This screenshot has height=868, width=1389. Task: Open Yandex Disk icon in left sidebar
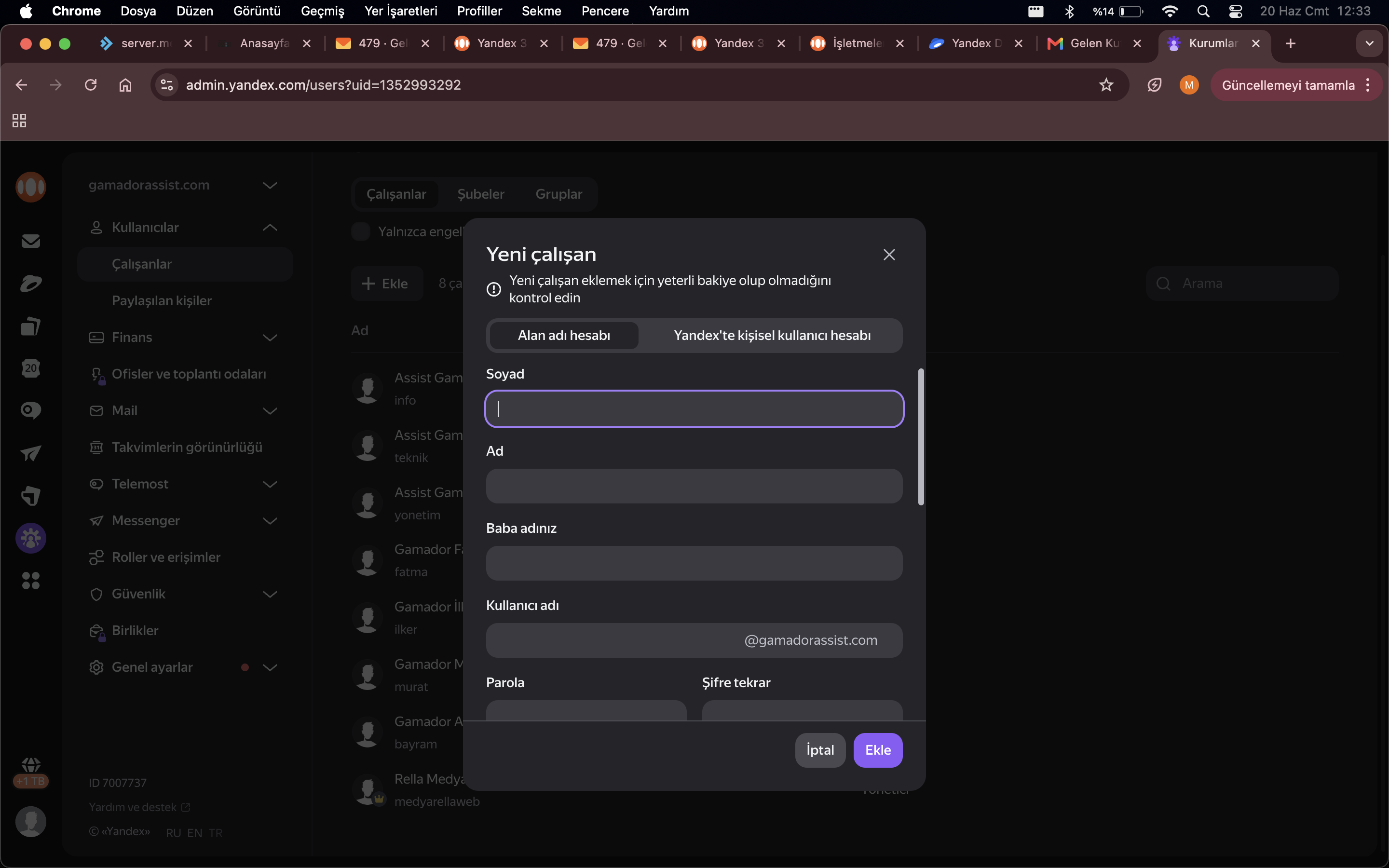pyautogui.click(x=30, y=284)
